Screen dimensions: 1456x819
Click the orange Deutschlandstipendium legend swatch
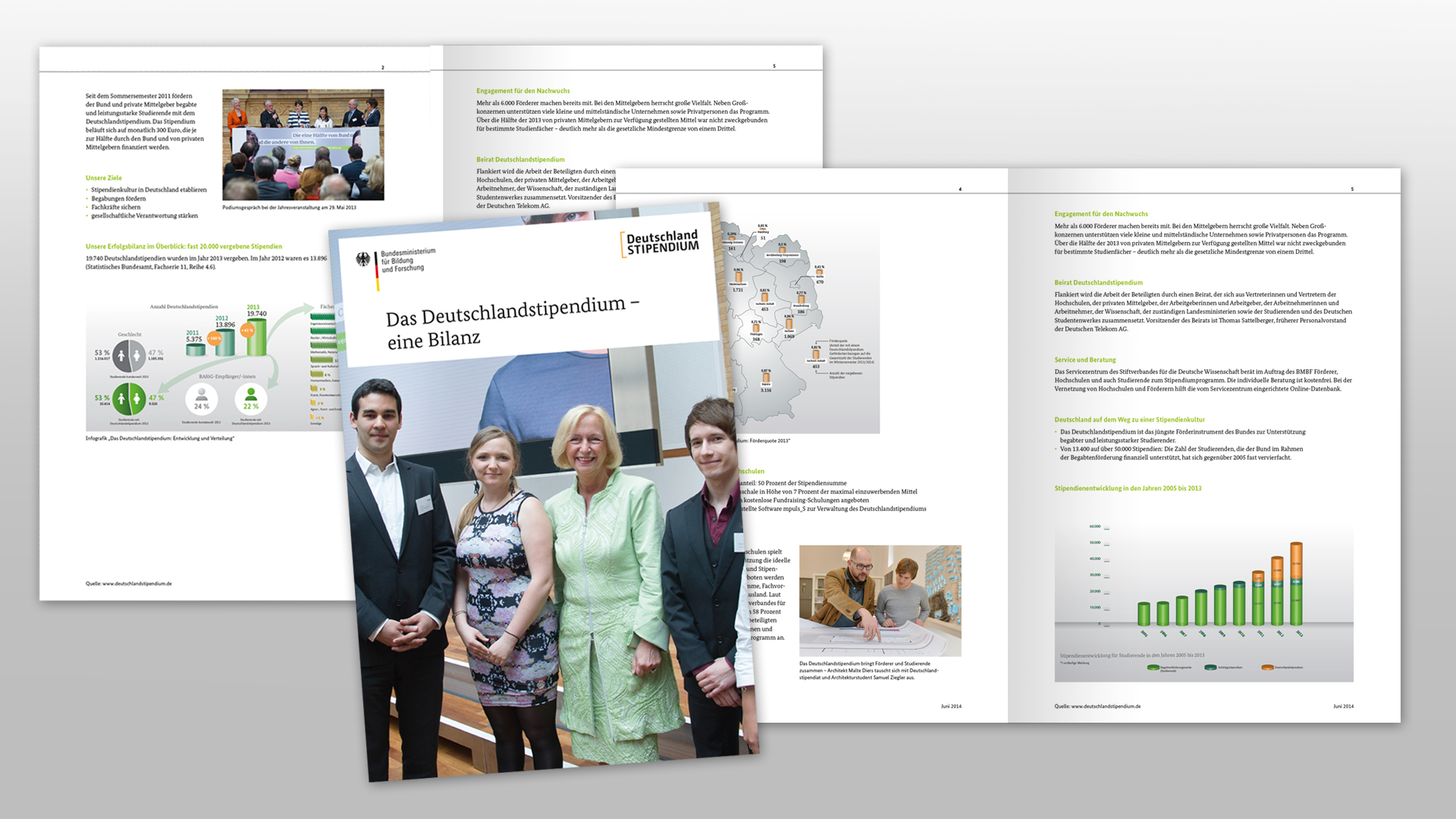pos(1267,667)
